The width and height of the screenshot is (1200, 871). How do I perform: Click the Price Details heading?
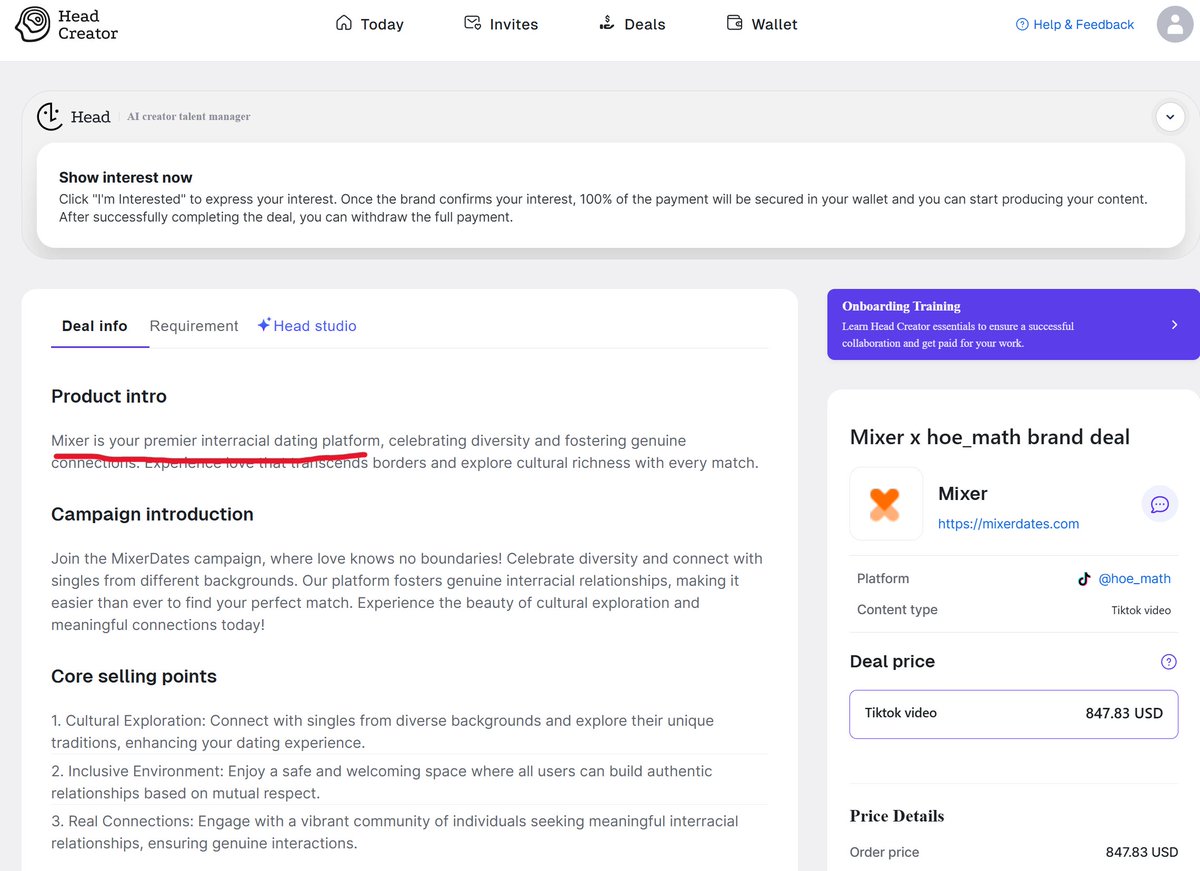tap(897, 816)
